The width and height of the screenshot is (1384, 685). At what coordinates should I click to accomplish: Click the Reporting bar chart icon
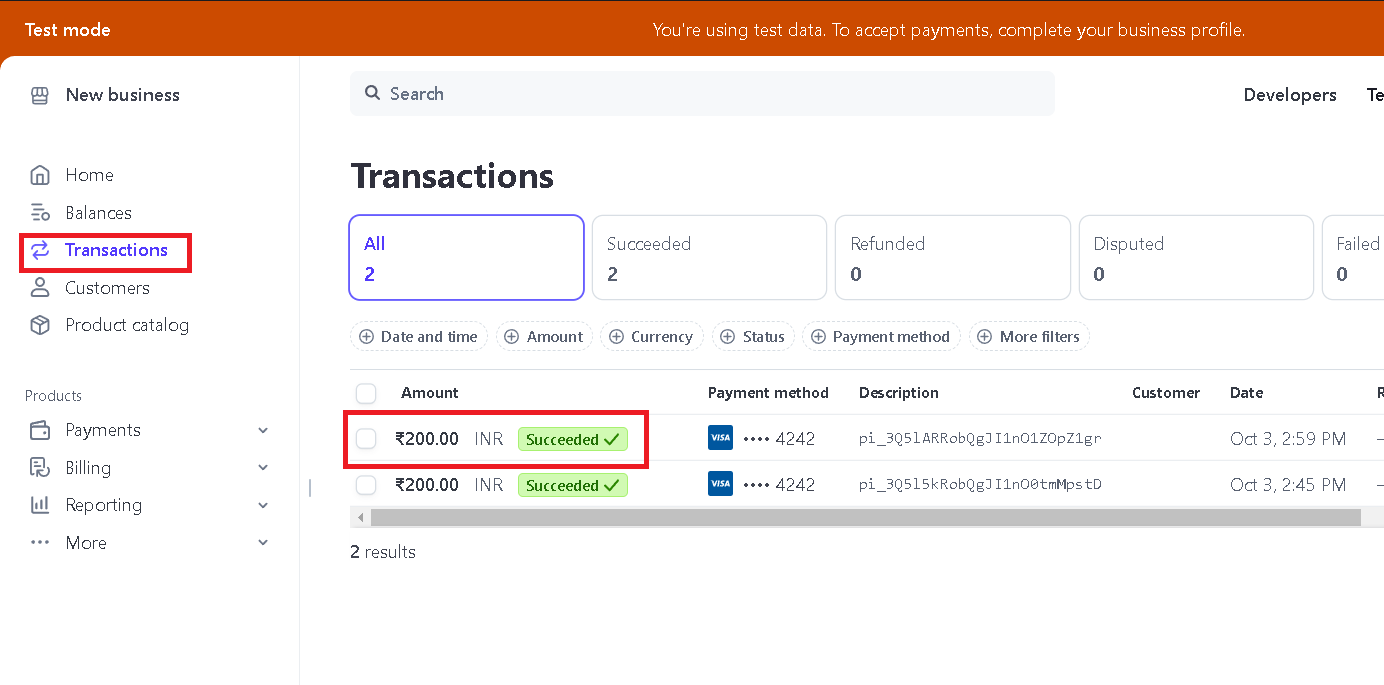[x=40, y=505]
